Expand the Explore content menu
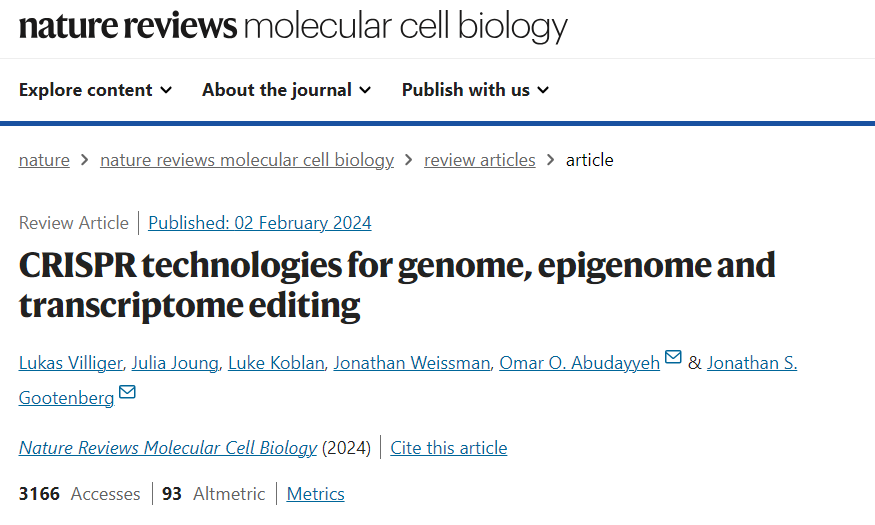This screenshot has height=525, width=875. click(95, 90)
